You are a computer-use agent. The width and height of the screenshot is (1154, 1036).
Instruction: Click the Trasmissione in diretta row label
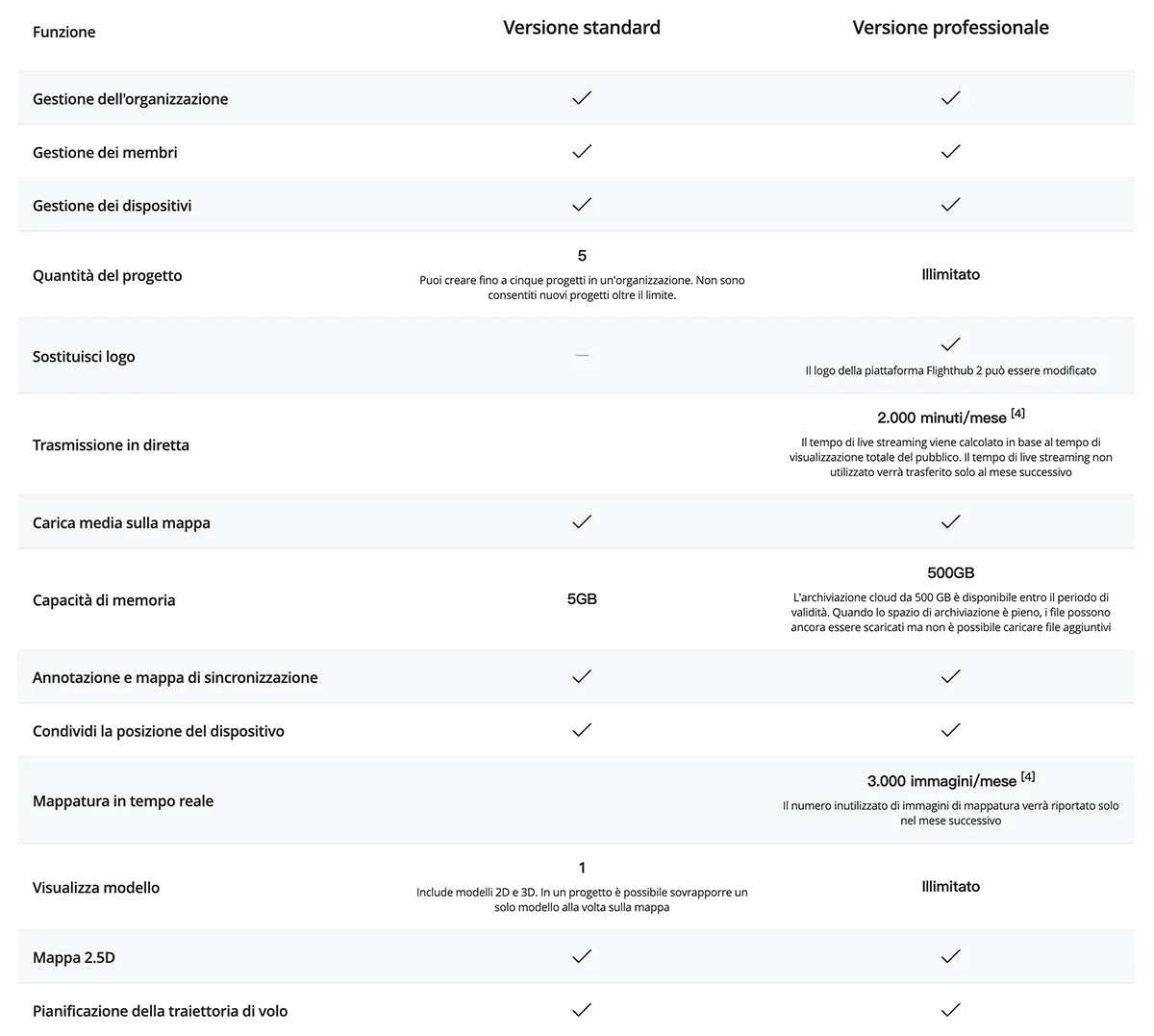point(111,445)
